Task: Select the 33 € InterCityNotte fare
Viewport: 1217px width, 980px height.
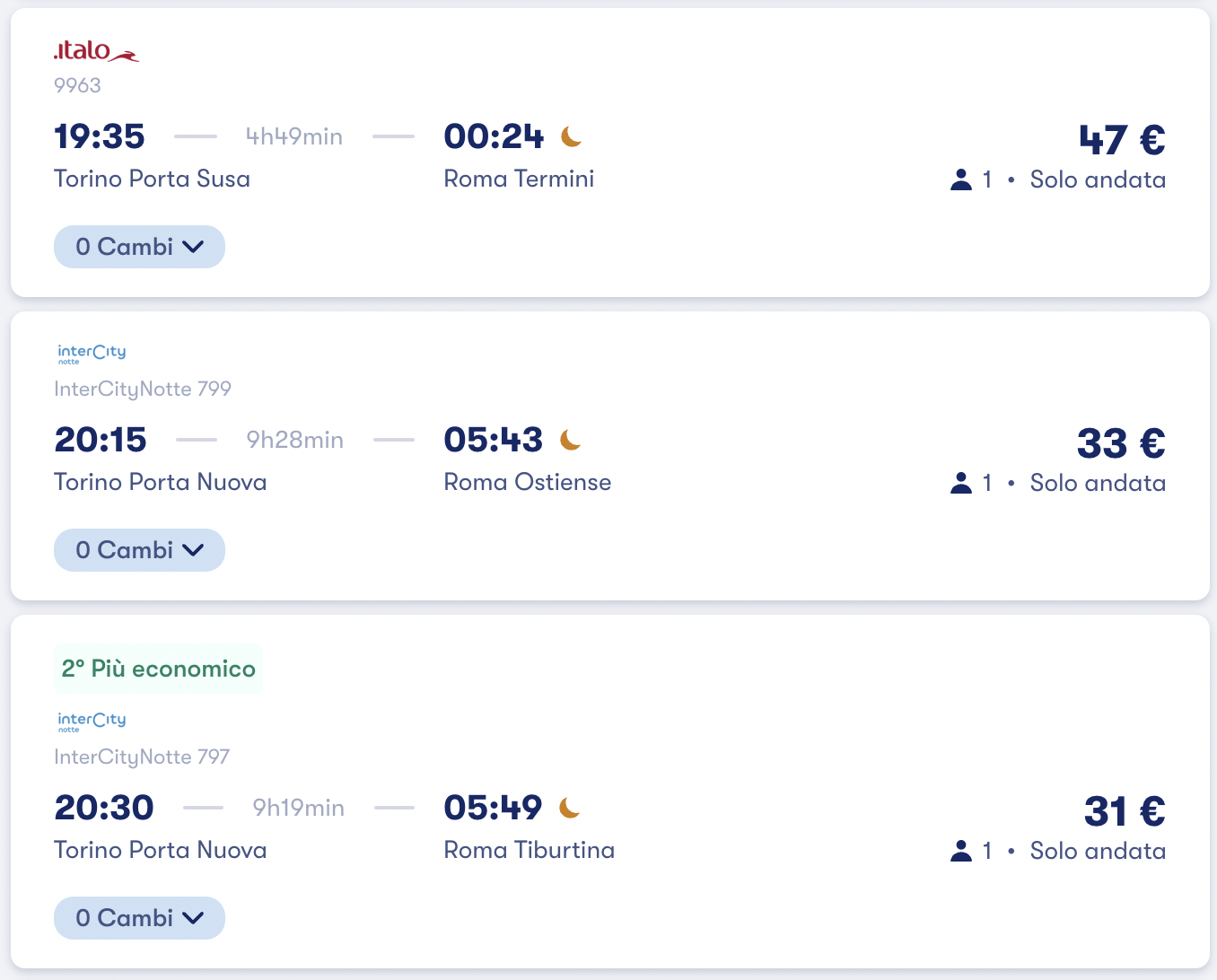Action: click(1121, 443)
